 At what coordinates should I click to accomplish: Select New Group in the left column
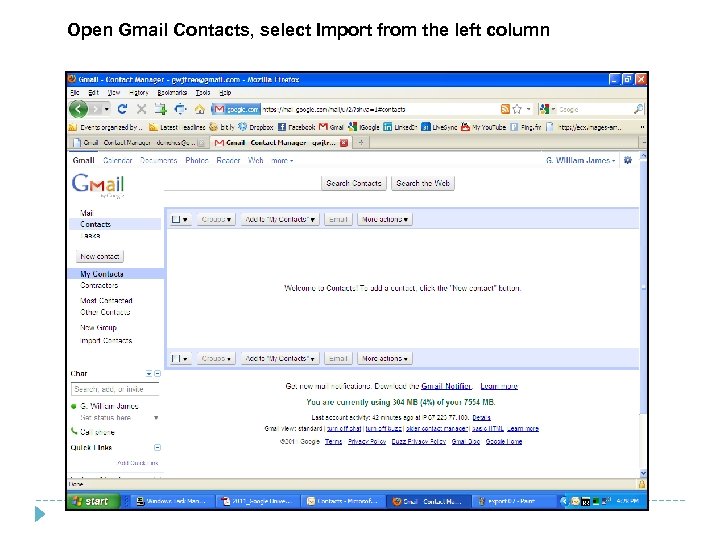coord(98,327)
